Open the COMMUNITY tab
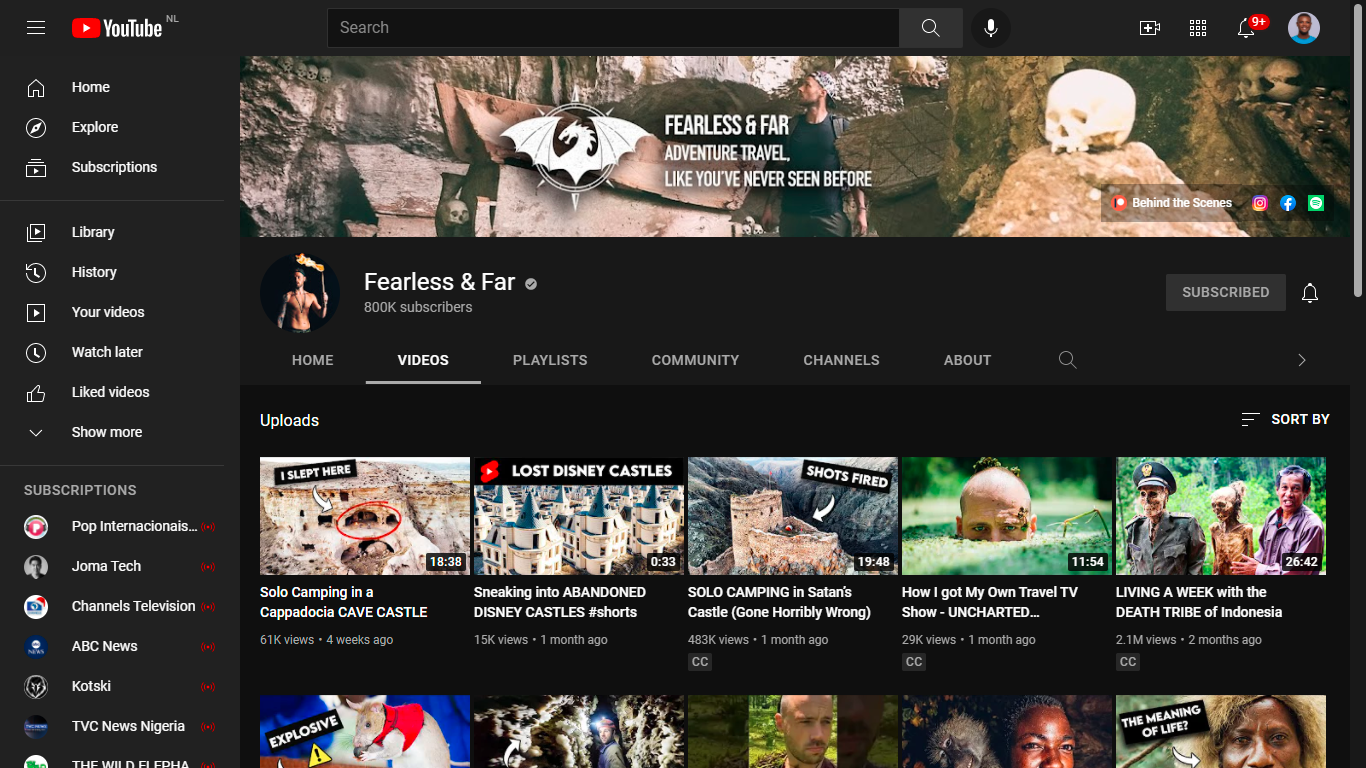 [x=696, y=360]
